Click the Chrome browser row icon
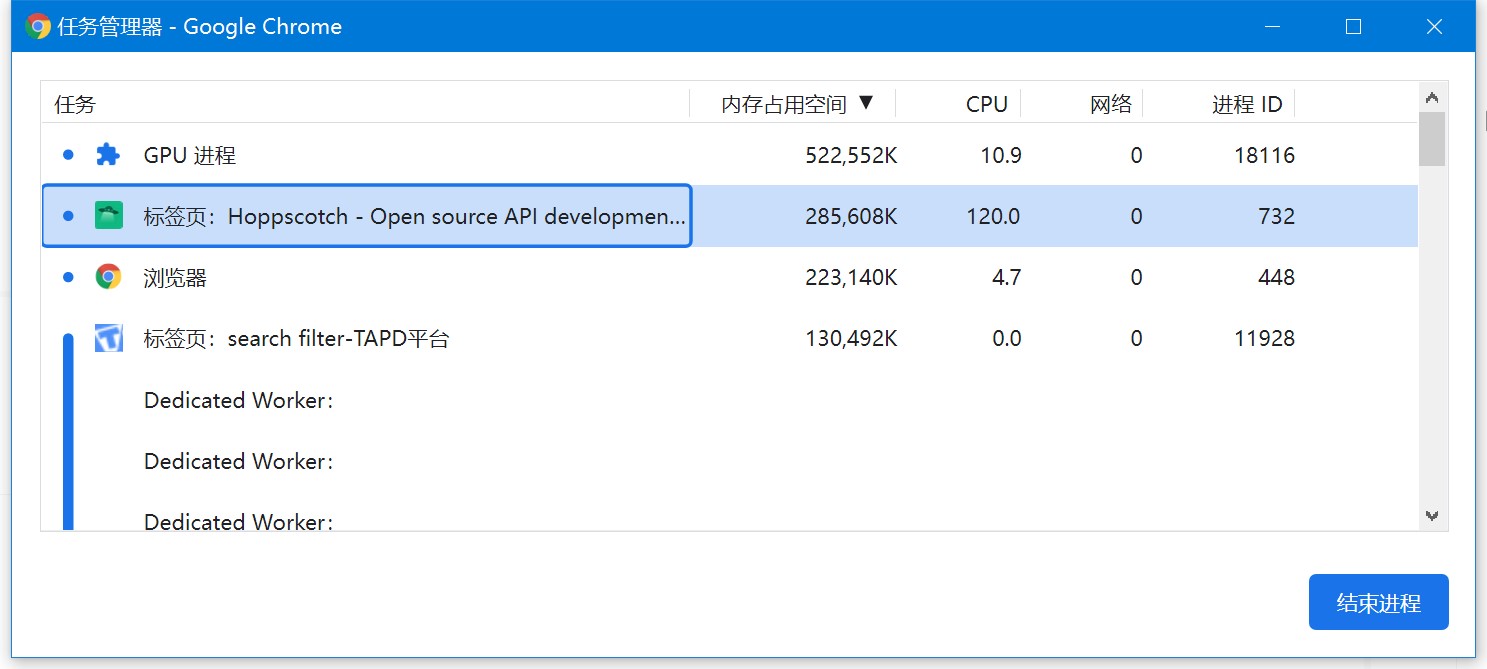This screenshot has height=669, width=1487. point(108,277)
